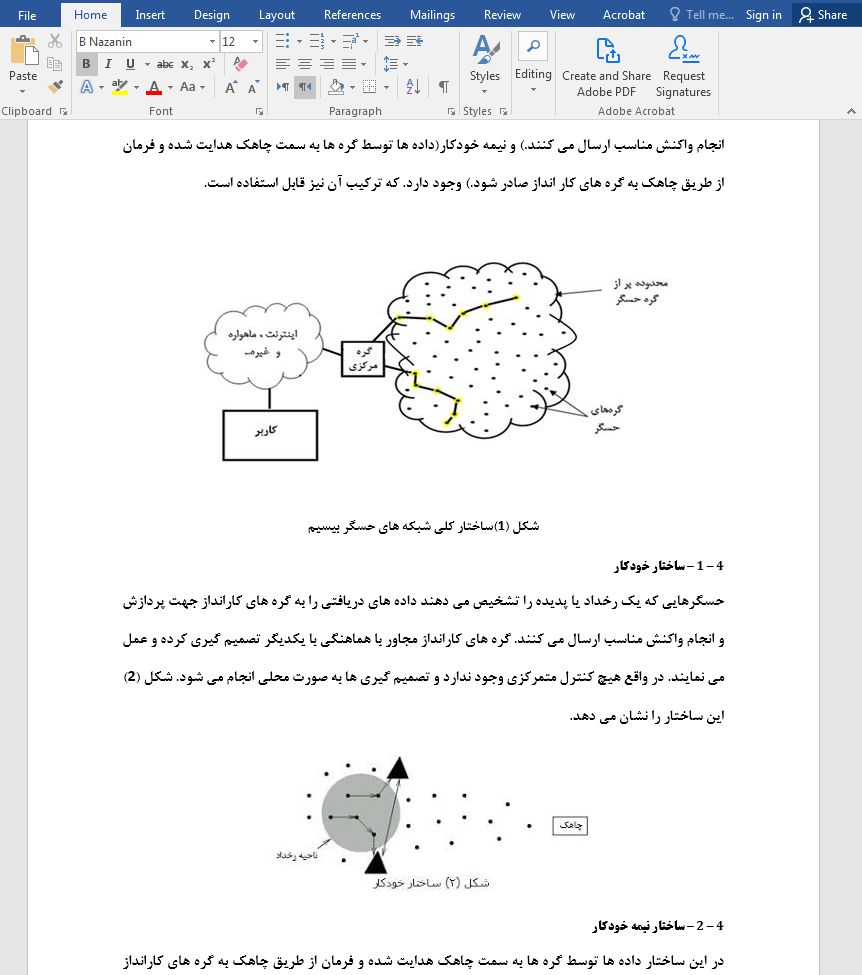Apply strikethrough formatting
The image size is (862, 975).
(x=164, y=64)
